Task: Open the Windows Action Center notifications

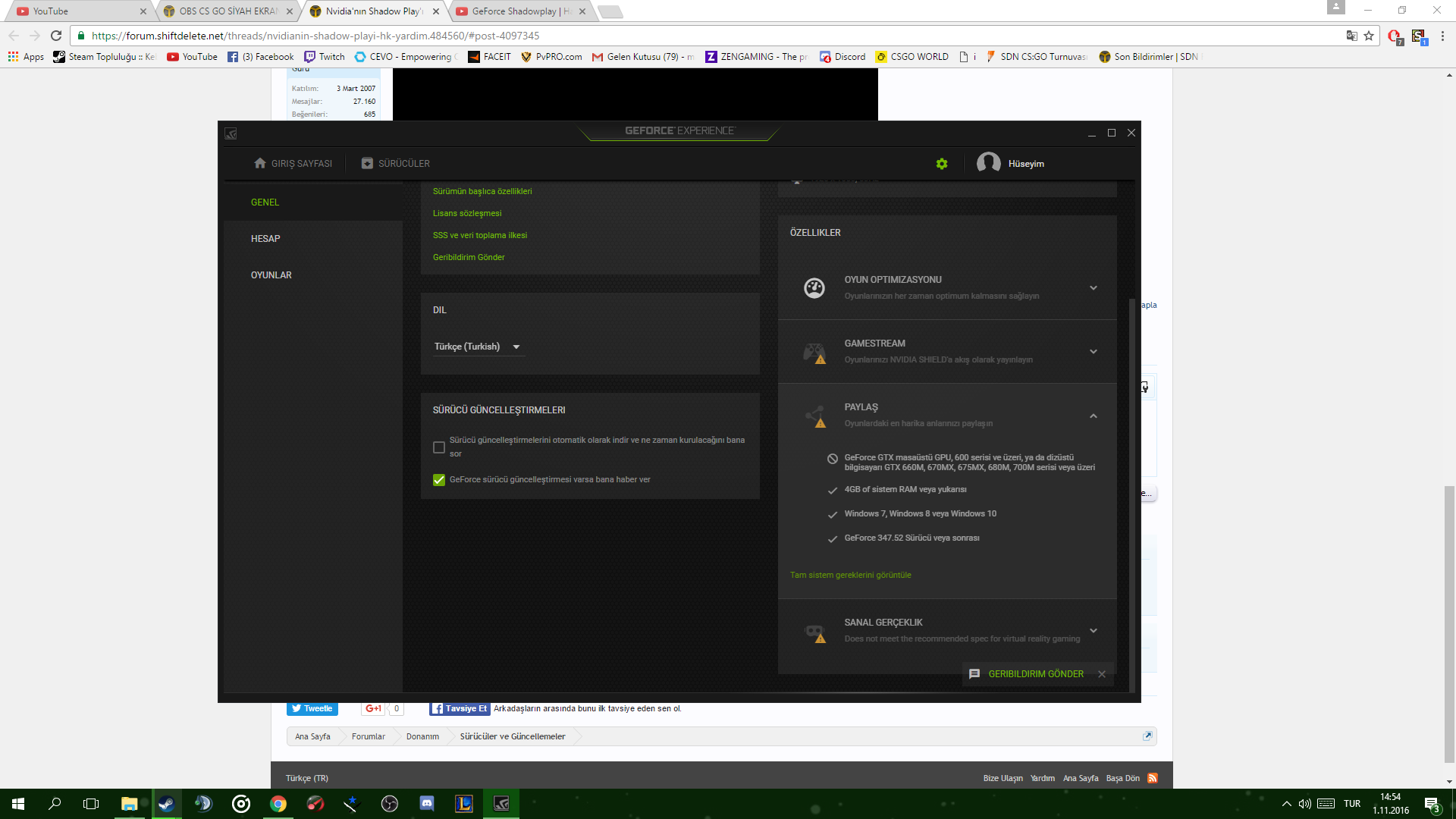Action: coord(1432,805)
